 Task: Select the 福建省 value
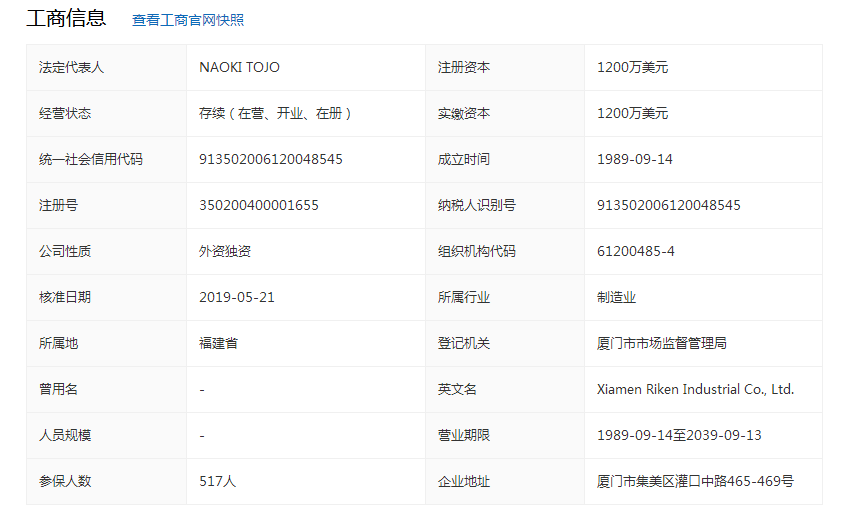(x=218, y=343)
